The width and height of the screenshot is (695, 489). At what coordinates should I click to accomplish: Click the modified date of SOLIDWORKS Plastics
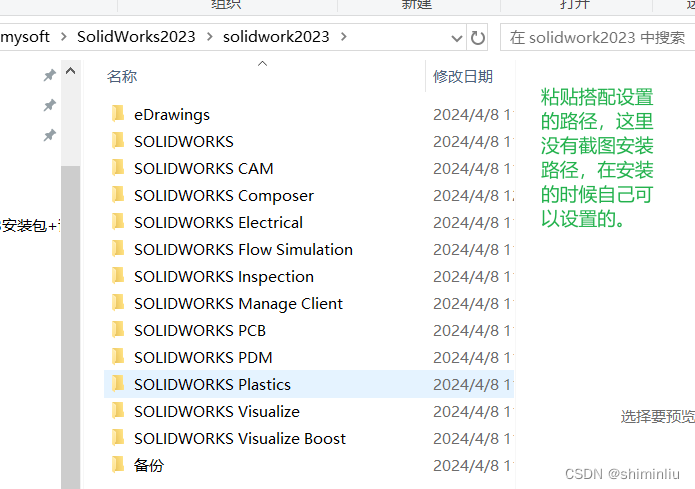pos(472,384)
